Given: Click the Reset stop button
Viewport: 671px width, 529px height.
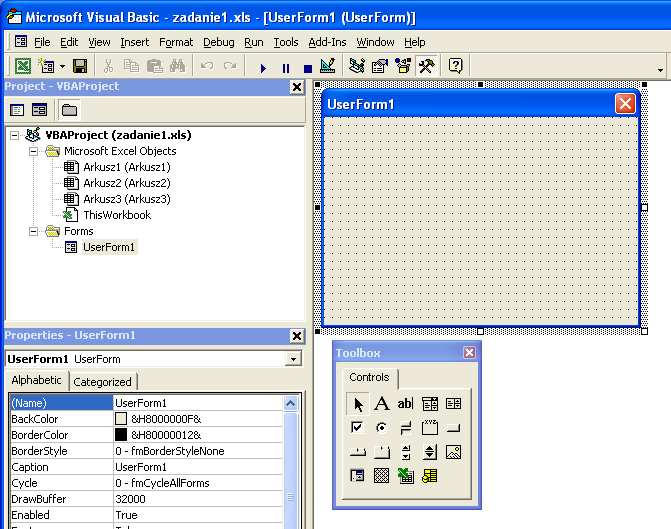Looking at the screenshot, I should 308,68.
